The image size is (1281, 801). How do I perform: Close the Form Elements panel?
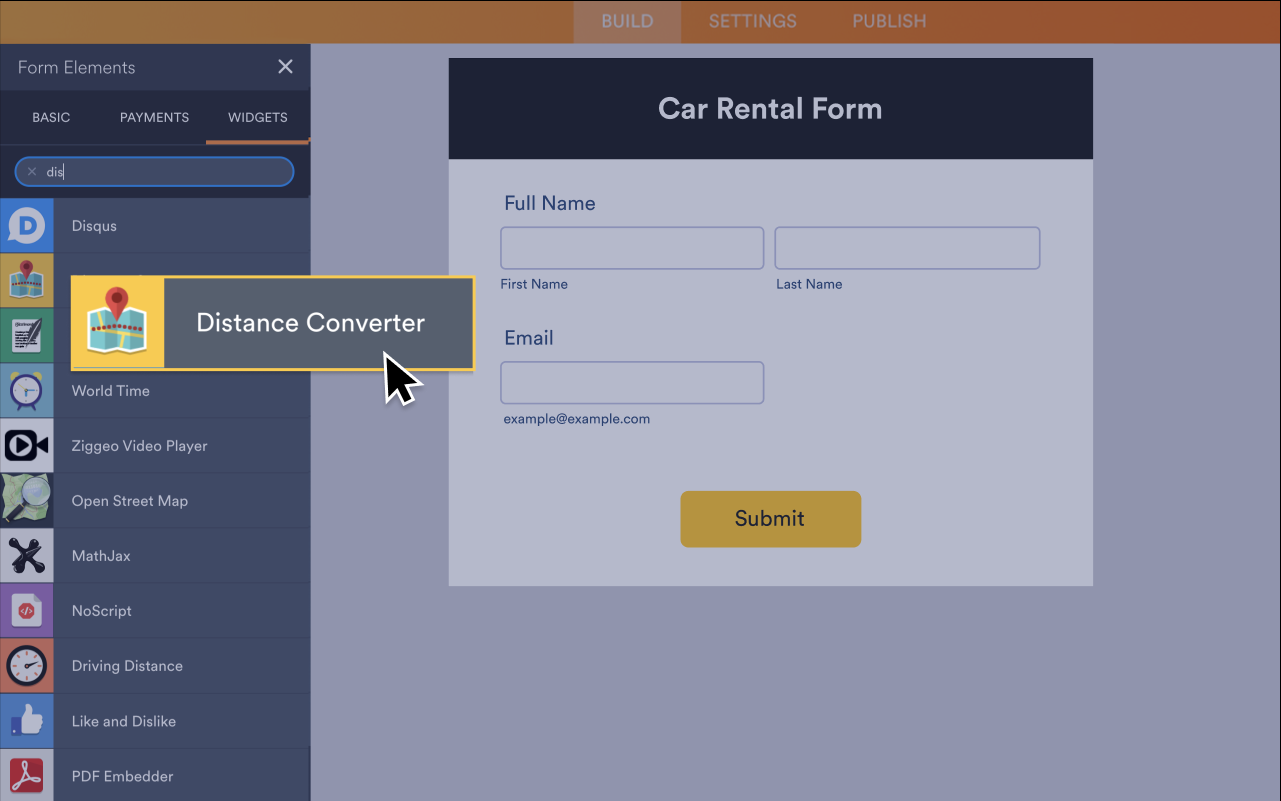[x=285, y=66]
